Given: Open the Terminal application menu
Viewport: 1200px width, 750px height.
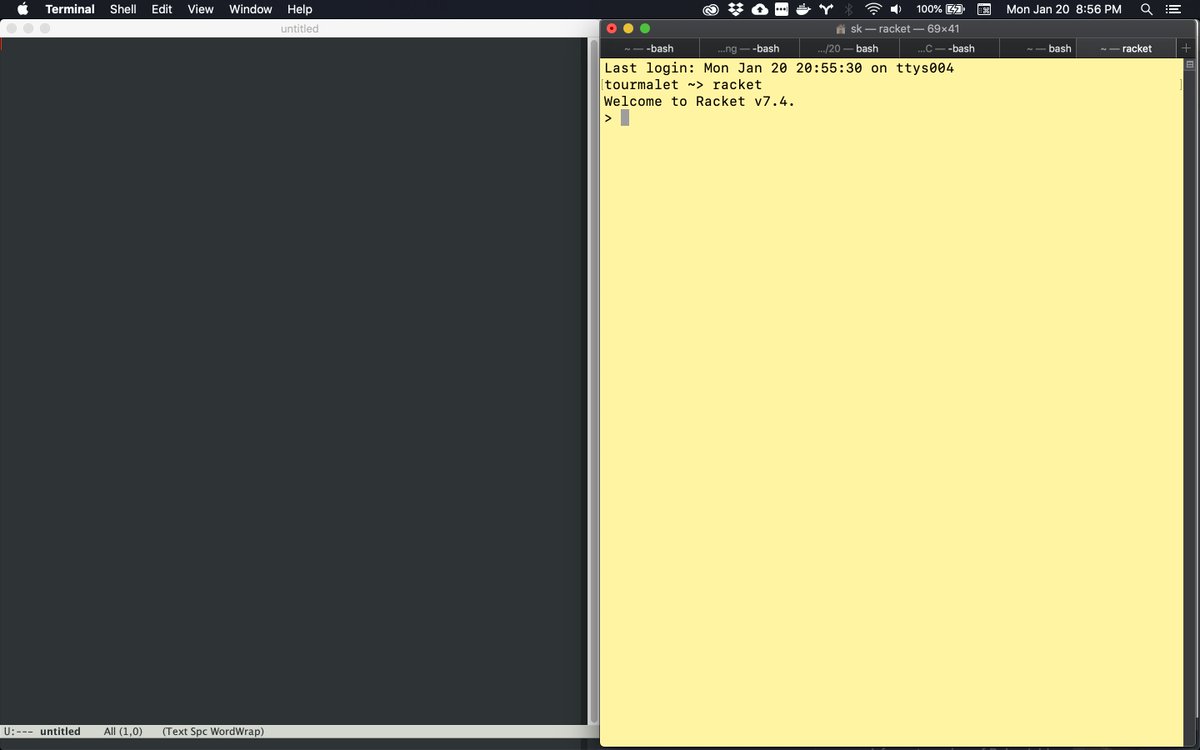Looking at the screenshot, I should pos(70,9).
